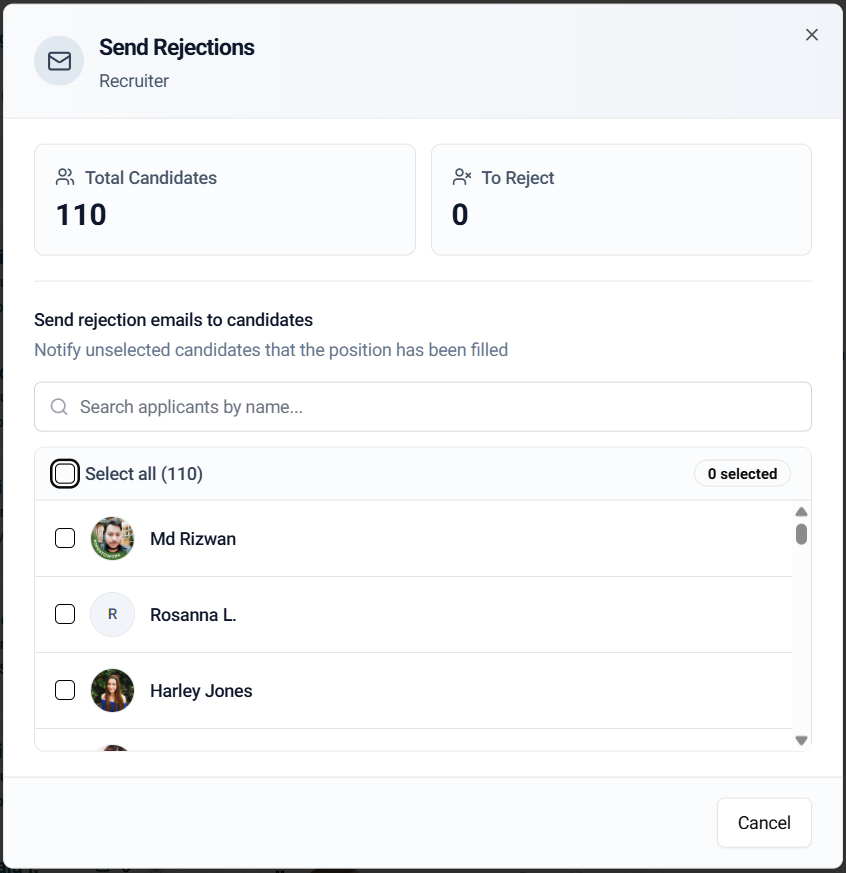
Task: Close the Send Rejections dialog
Action: click(x=812, y=35)
